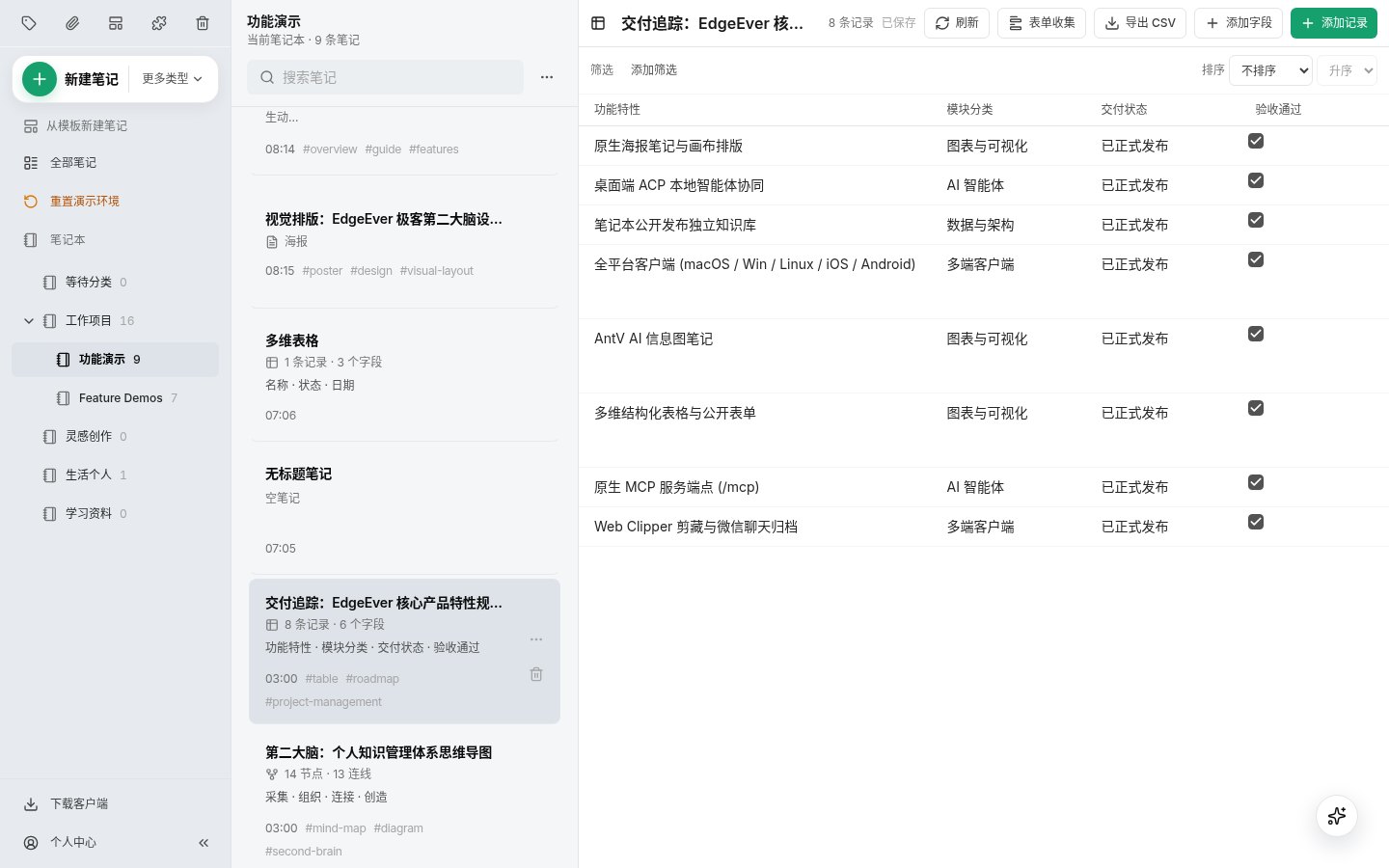This screenshot has height=868, width=1389.
Task: Click the 从模板新建笔记 template icon
Action: pos(31,126)
